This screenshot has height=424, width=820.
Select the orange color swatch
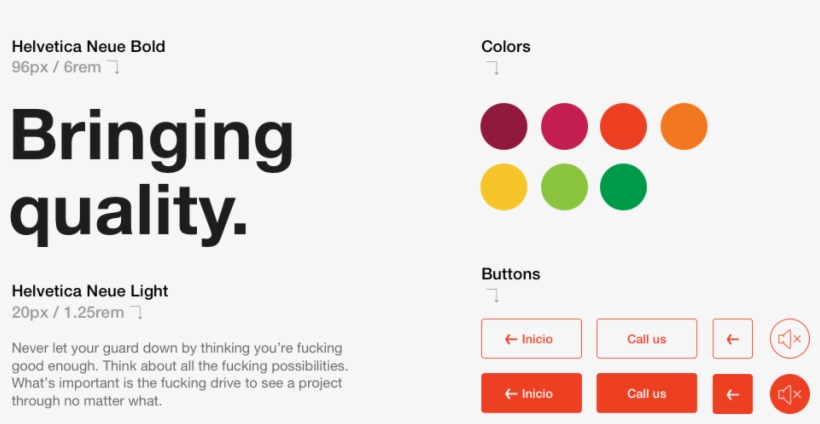click(684, 127)
